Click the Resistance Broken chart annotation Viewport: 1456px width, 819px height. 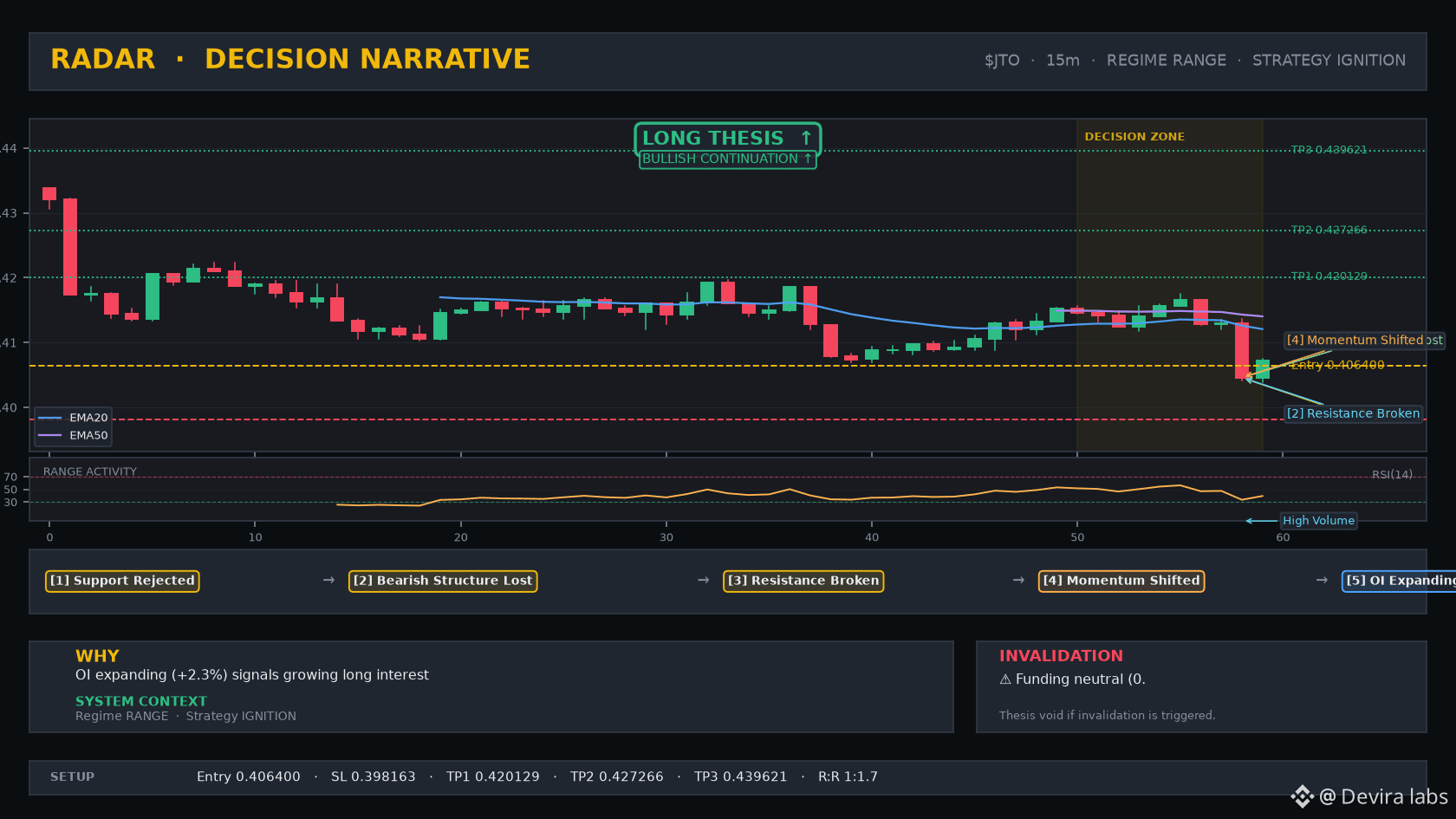pos(1353,413)
